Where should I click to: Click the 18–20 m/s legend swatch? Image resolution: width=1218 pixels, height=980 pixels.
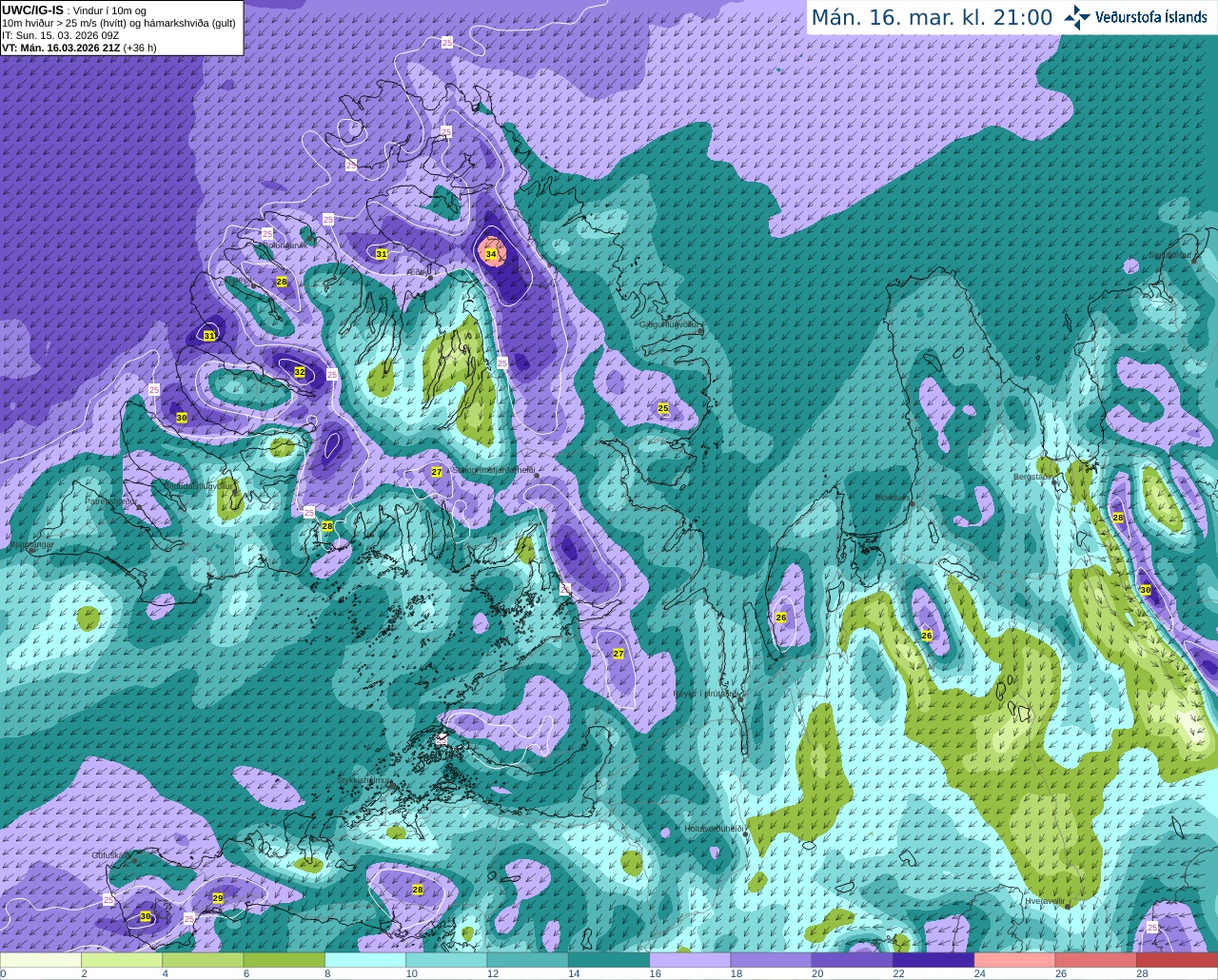click(x=772, y=960)
